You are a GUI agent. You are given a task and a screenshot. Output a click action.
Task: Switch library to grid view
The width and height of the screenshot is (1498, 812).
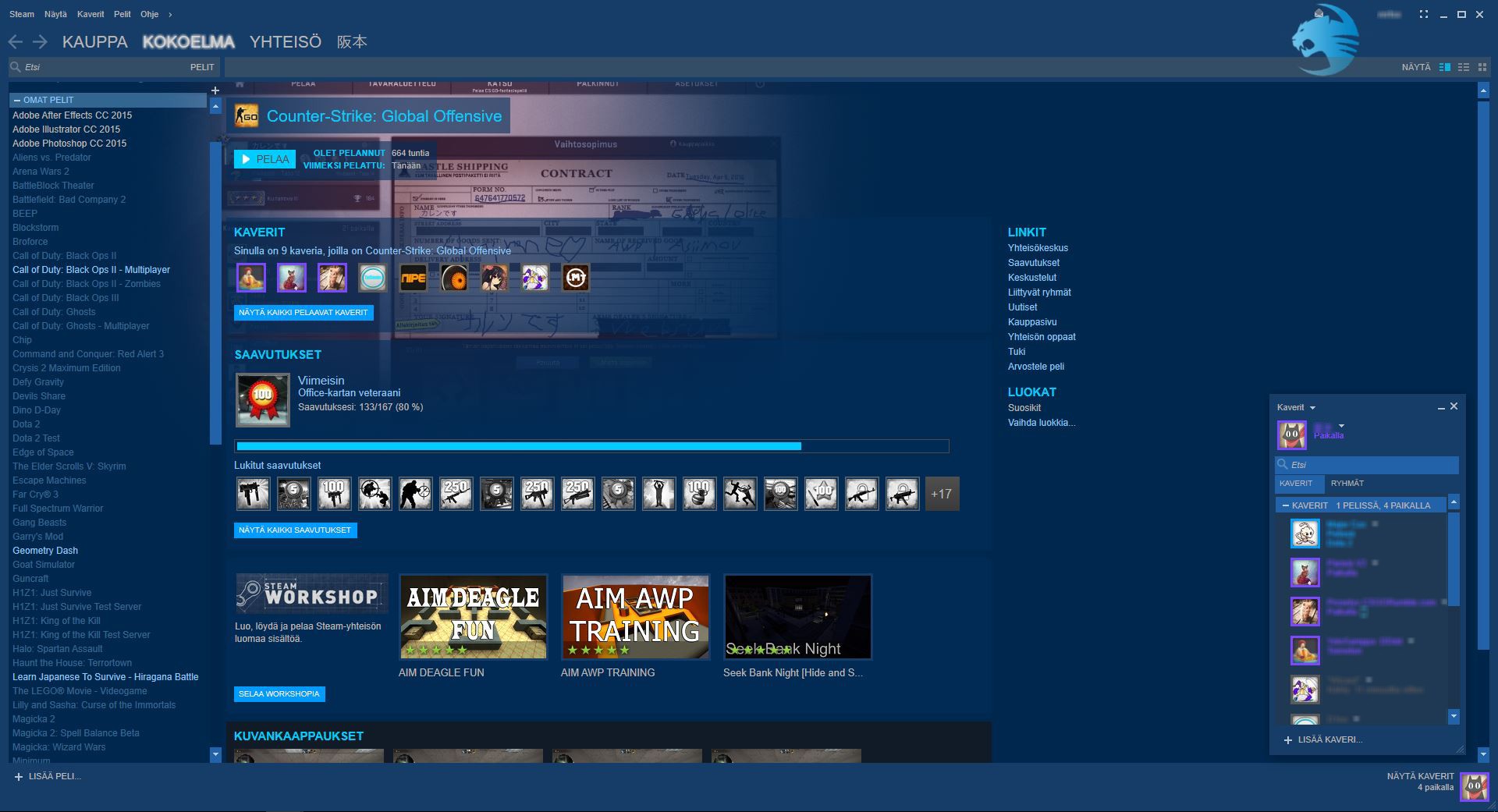click(x=1482, y=67)
